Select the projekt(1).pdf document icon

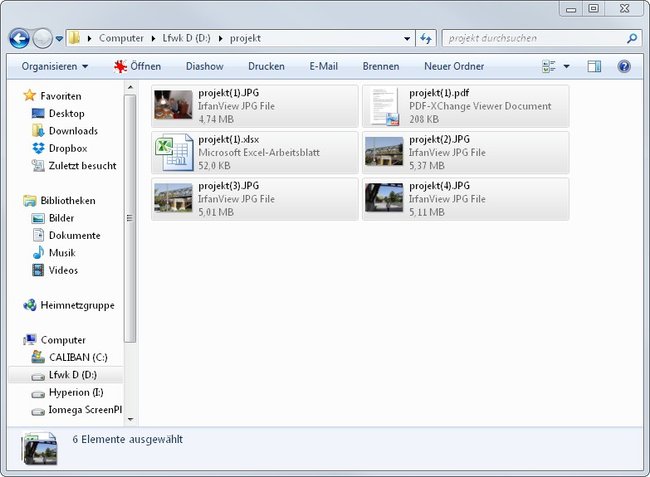tap(384, 107)
